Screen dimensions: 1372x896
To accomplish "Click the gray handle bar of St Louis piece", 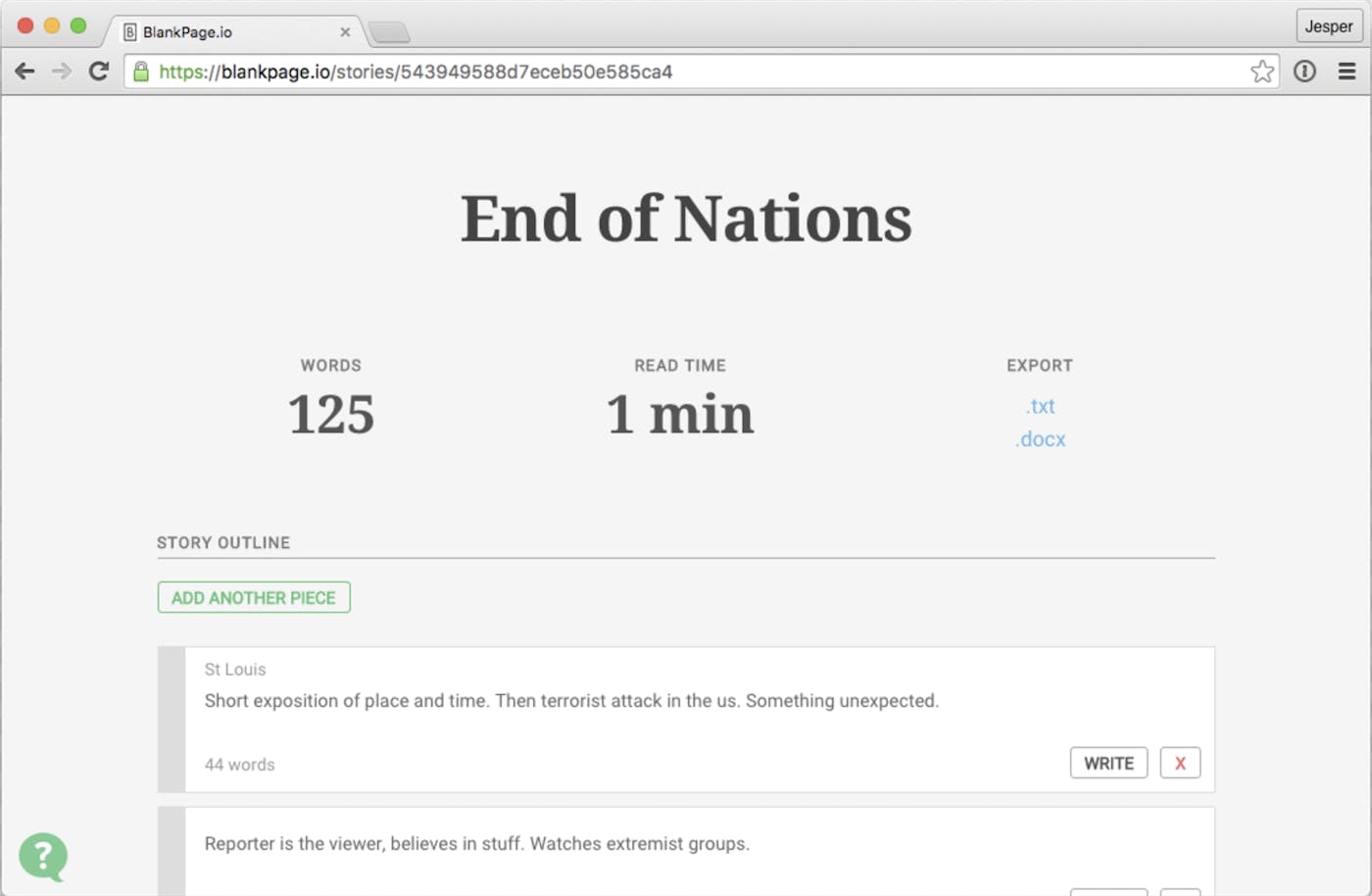I will click(x=171, y=720).
